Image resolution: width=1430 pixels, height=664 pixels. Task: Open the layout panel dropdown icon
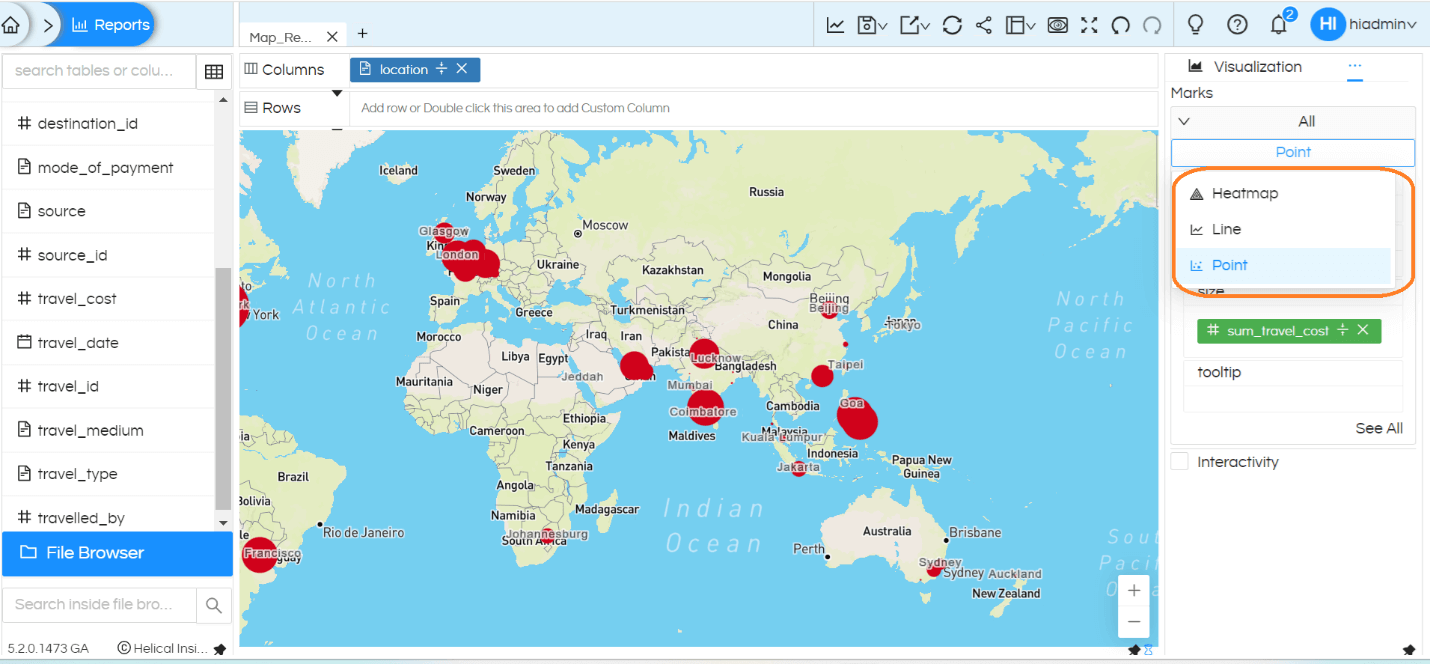[x=1020, y=25]
